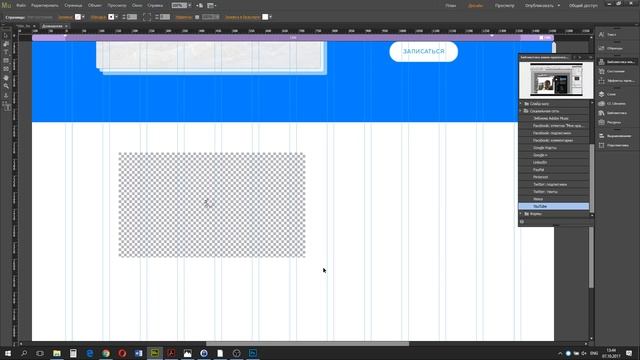Open Adobe Acrobat from the taskbar

171,353
